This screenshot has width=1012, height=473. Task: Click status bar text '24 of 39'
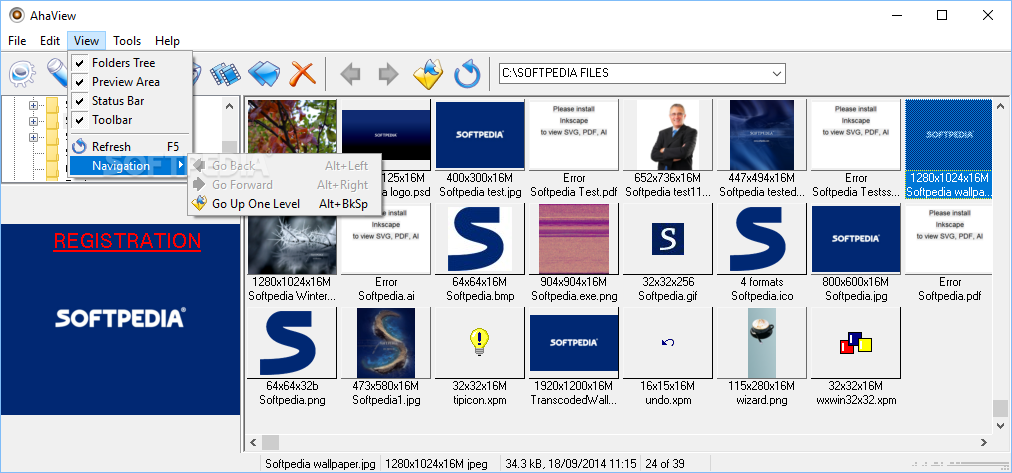664,463
